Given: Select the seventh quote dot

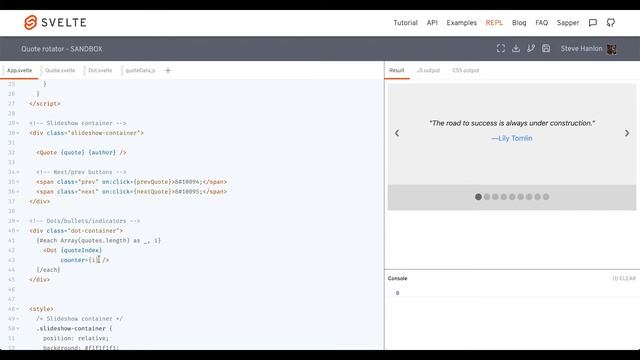Looking at the screenshot, I should (529, 197).
